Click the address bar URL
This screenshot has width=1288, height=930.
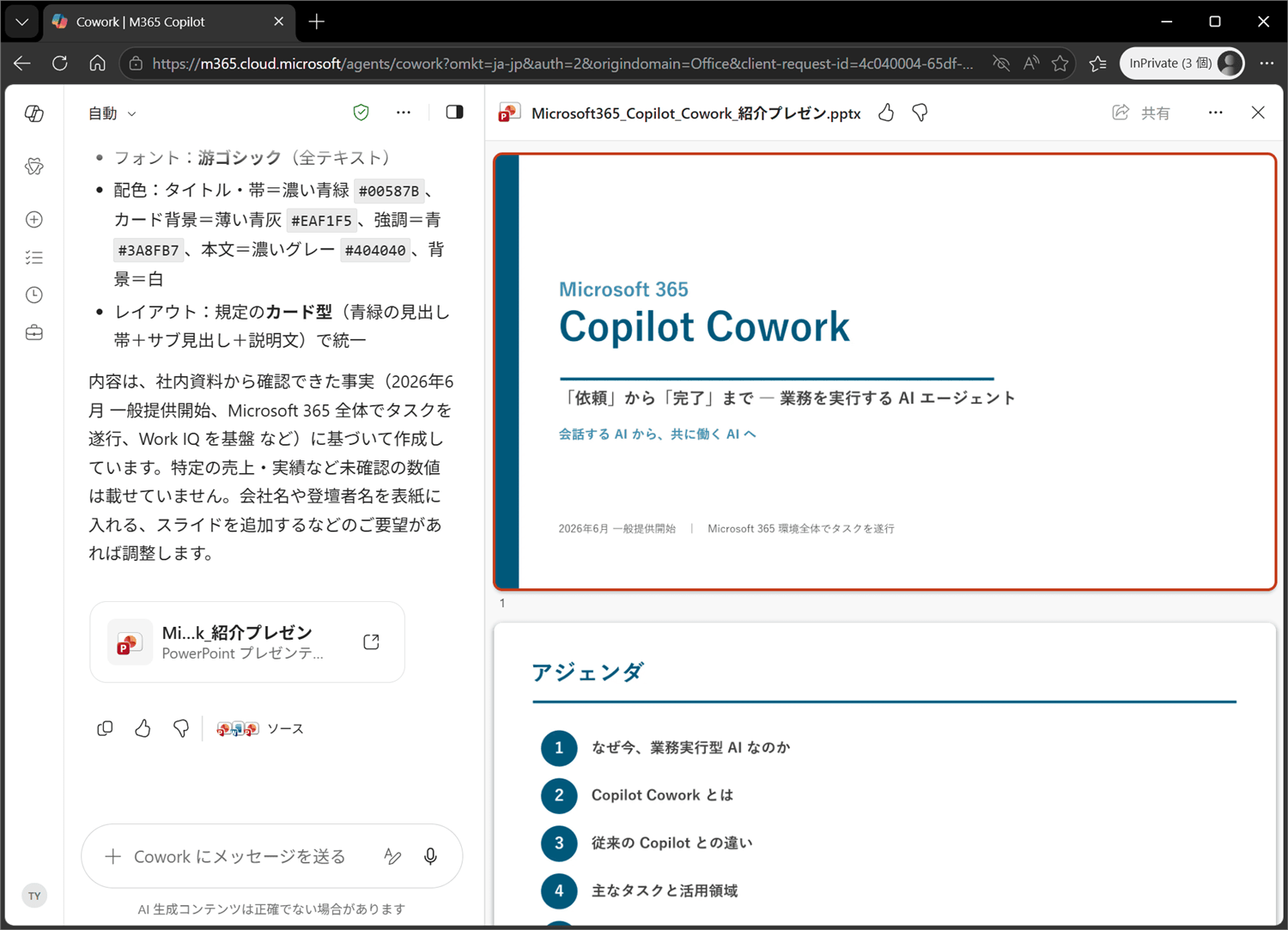click(562, 64)
